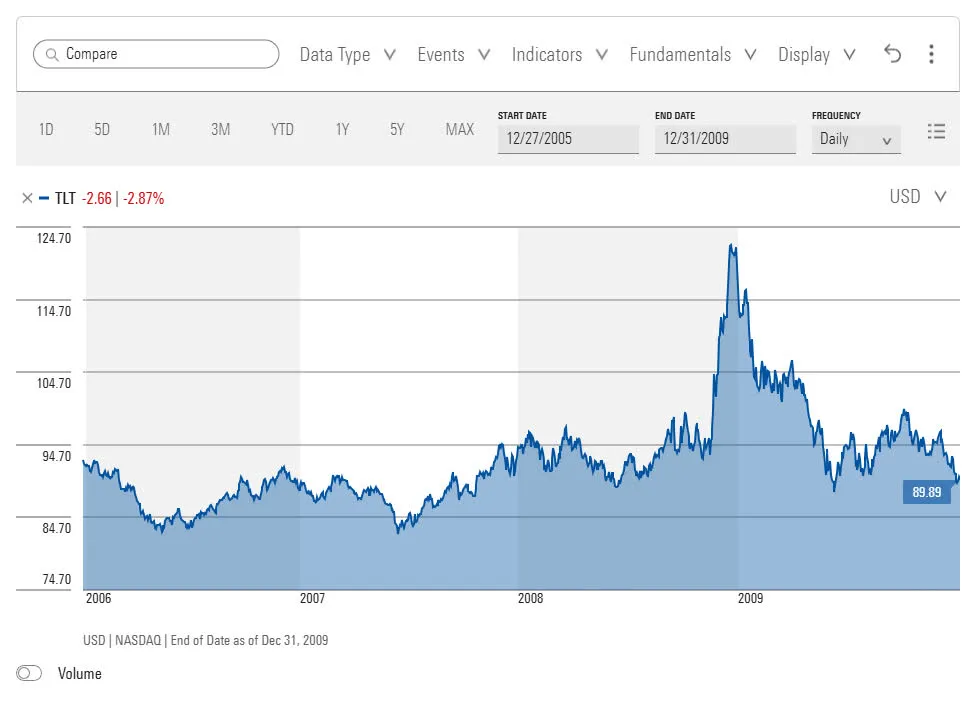Click the chart settings list icon
The width and height of the screenshot is (976, 706).
click(x=936, y=130)
